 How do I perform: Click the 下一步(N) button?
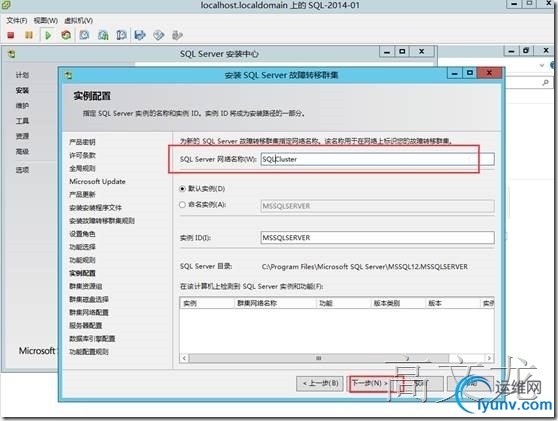pyautogui.click(x=370, y=383)
